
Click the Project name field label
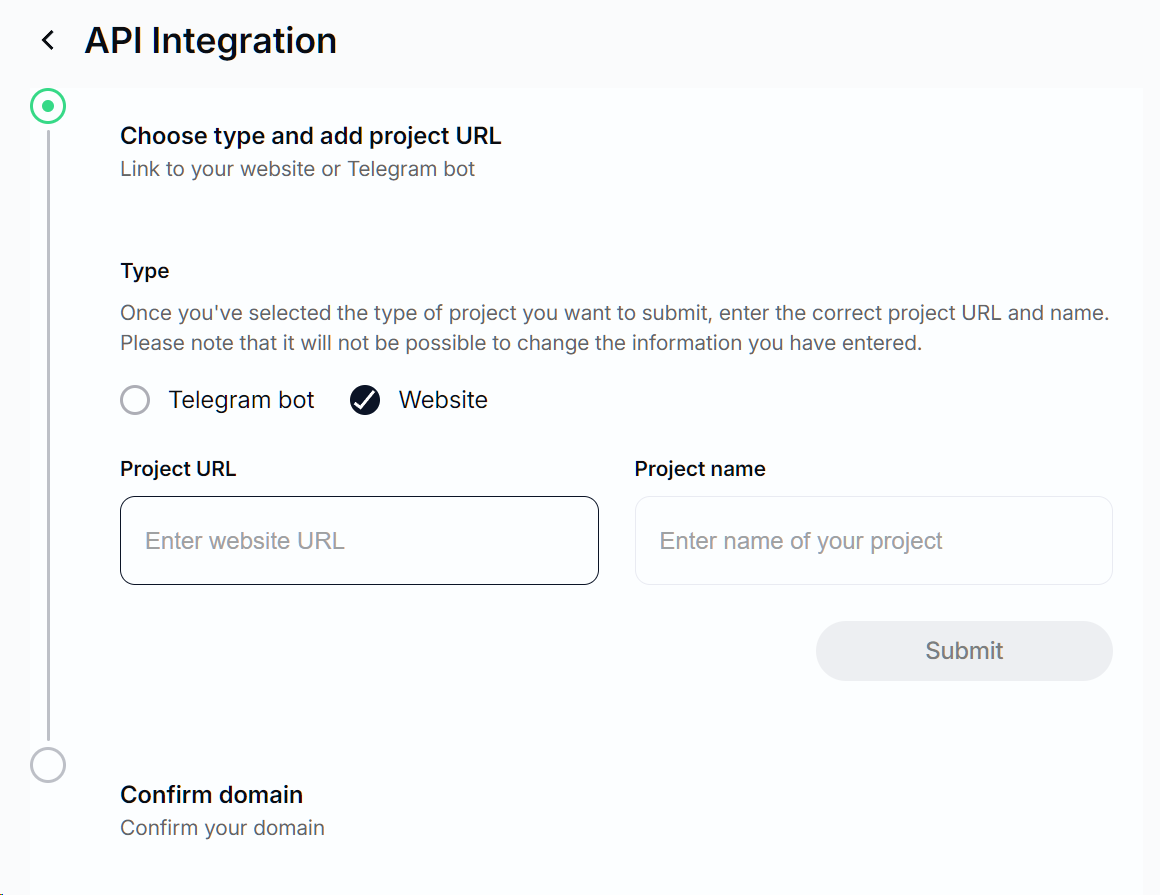point(700,470)
